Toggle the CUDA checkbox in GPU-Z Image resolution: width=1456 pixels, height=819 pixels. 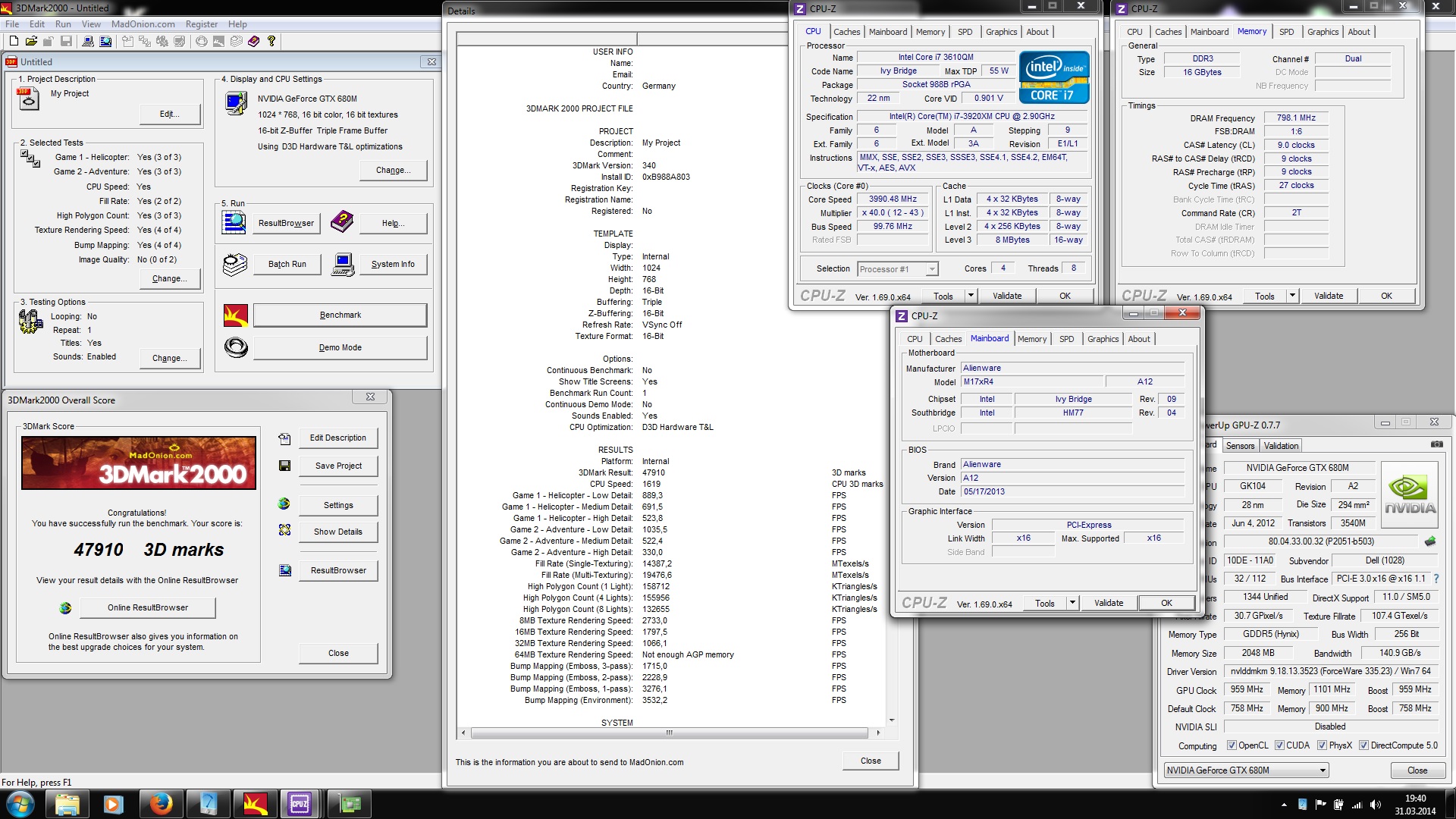click(1279, 745)
